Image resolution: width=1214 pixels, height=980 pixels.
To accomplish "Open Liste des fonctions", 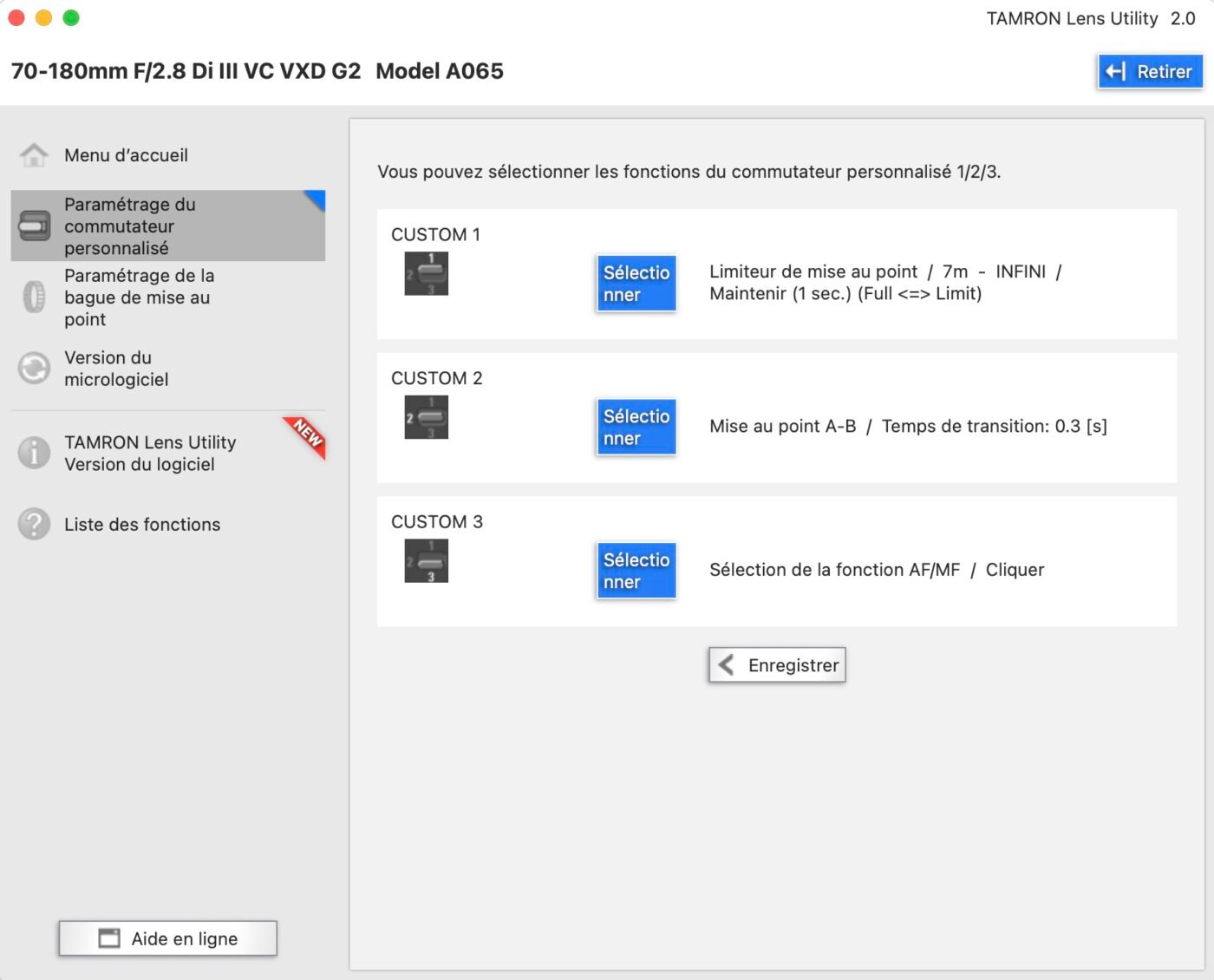I will click(142, 524).
